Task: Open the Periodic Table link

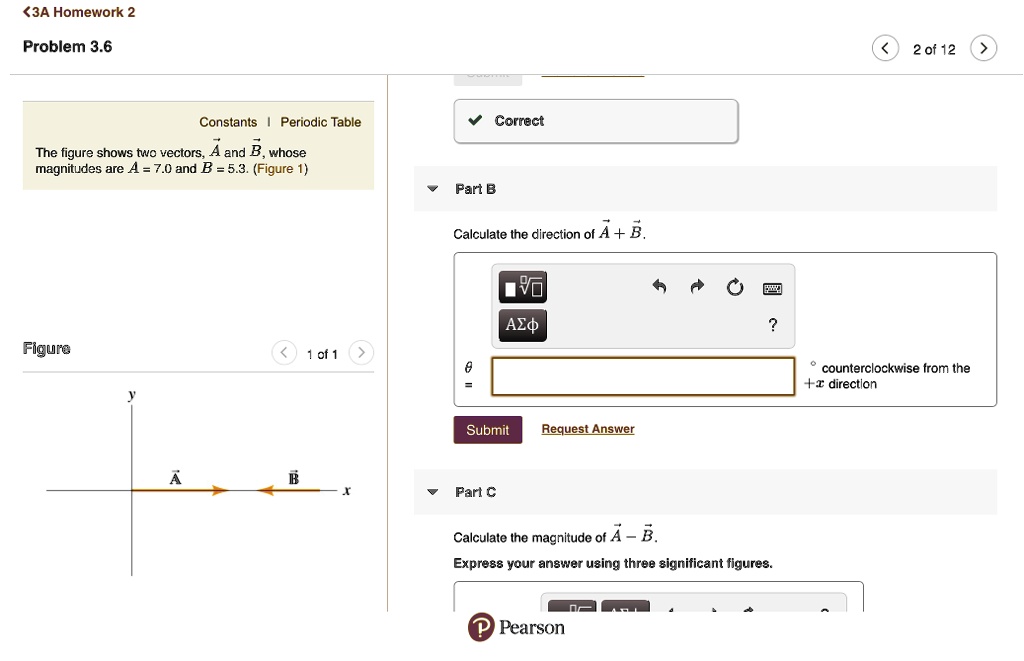Action: point(320,122)
